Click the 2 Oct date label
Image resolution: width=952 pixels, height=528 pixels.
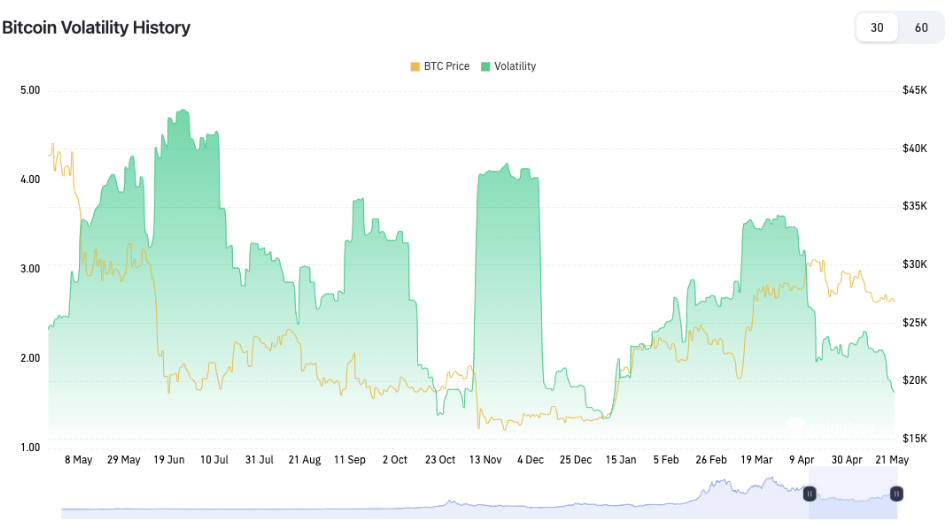395,459
